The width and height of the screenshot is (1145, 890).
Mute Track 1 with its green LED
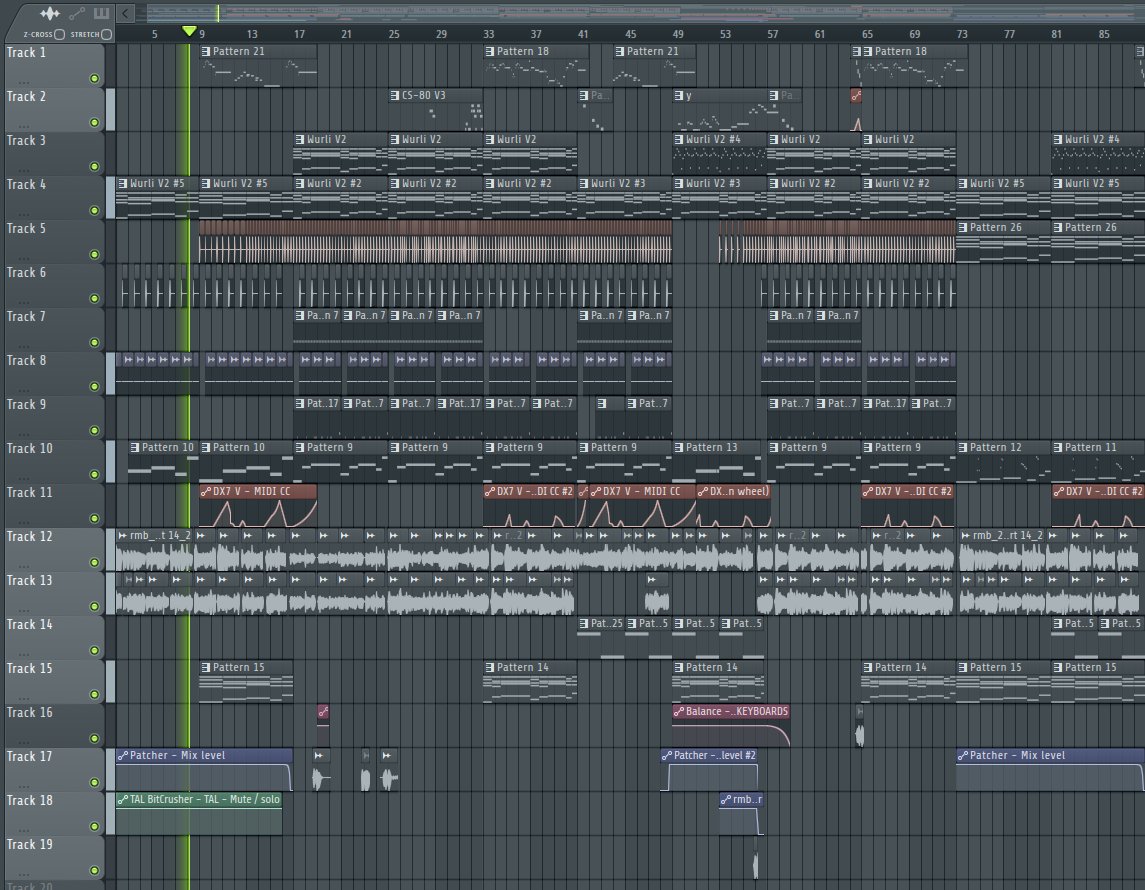94,79
